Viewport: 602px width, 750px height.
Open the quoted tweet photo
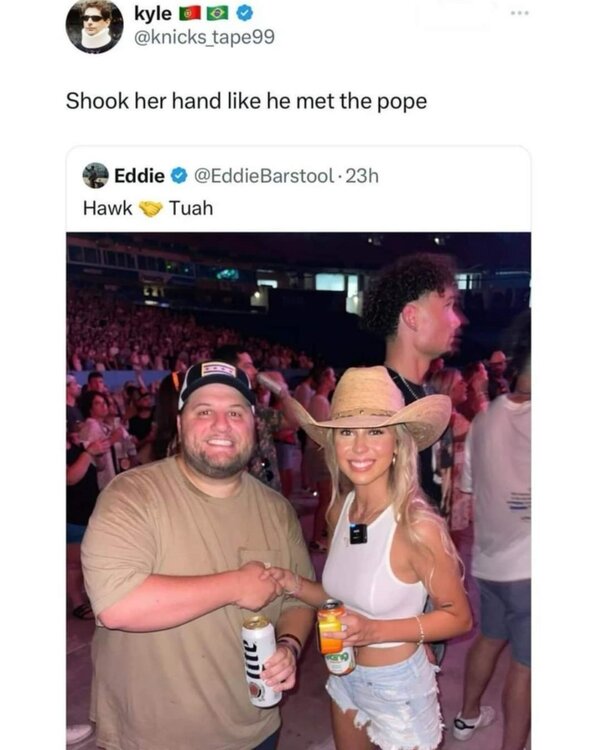coord(298,491)
